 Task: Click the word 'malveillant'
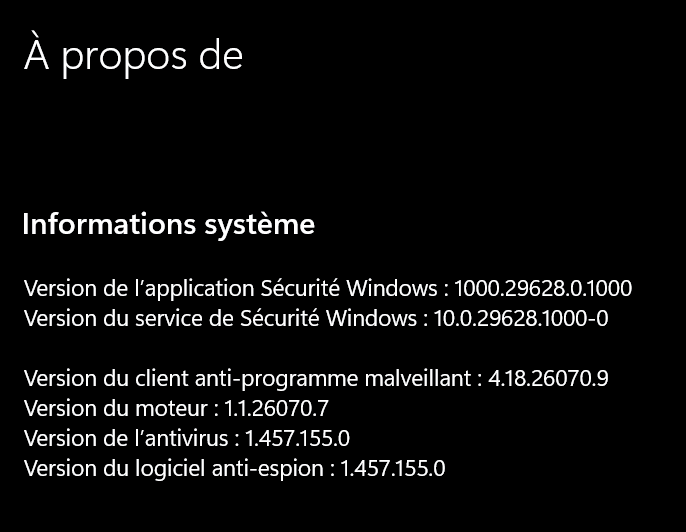coord(418,378)
